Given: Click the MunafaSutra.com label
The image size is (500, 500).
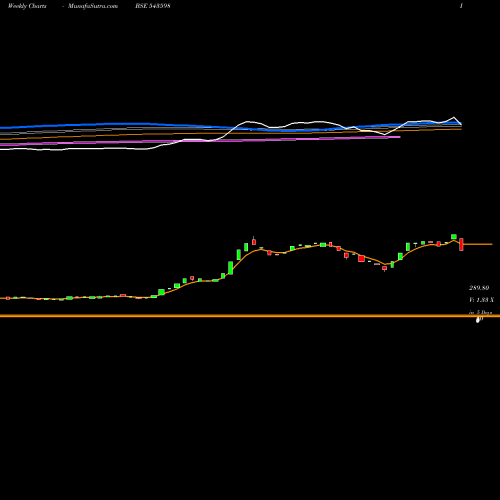Looking at the screenshot, I should (x=93, y=6).
